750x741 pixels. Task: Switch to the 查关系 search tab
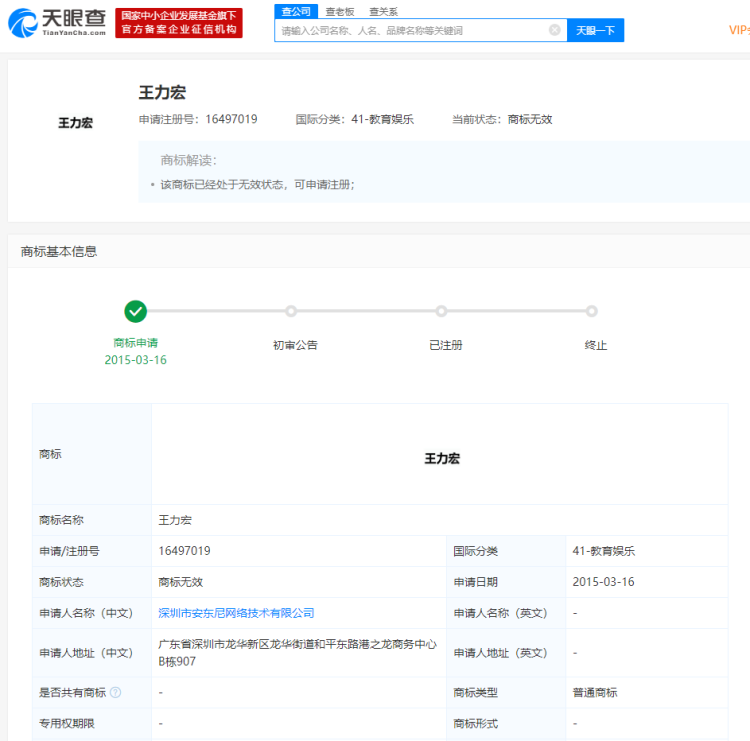click(x=383, y=11)
